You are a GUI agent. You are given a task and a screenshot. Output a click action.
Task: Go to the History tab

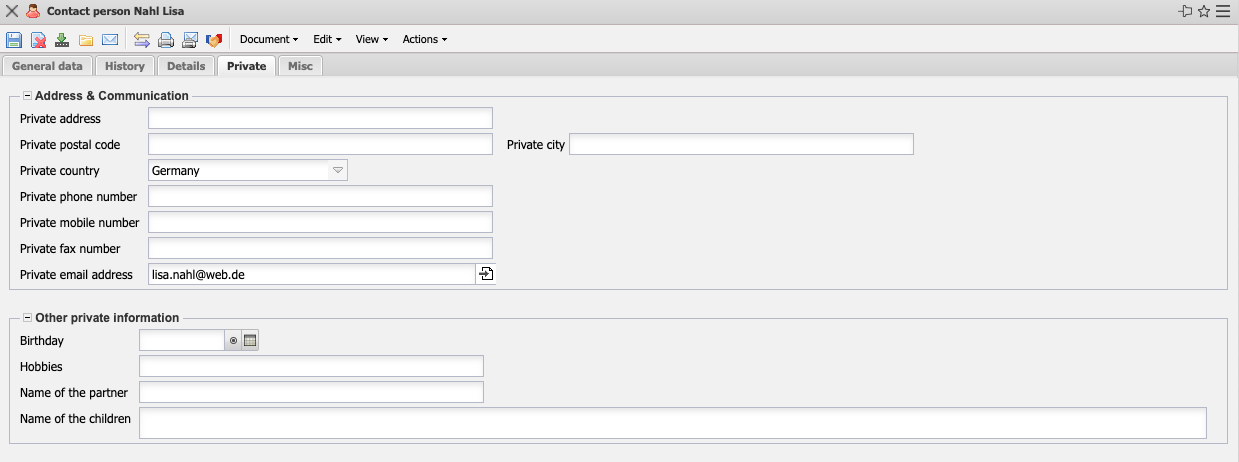click(125, 66)
